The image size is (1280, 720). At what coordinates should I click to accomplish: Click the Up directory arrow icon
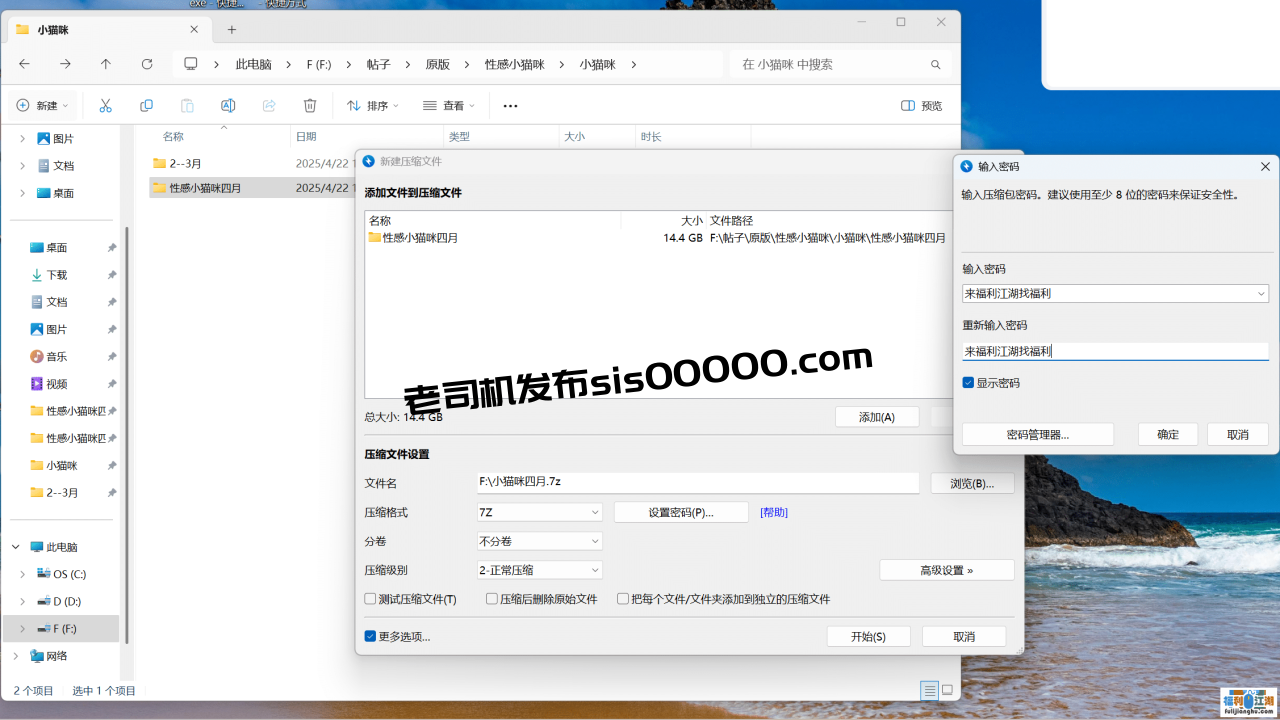(x=106, y=64)
